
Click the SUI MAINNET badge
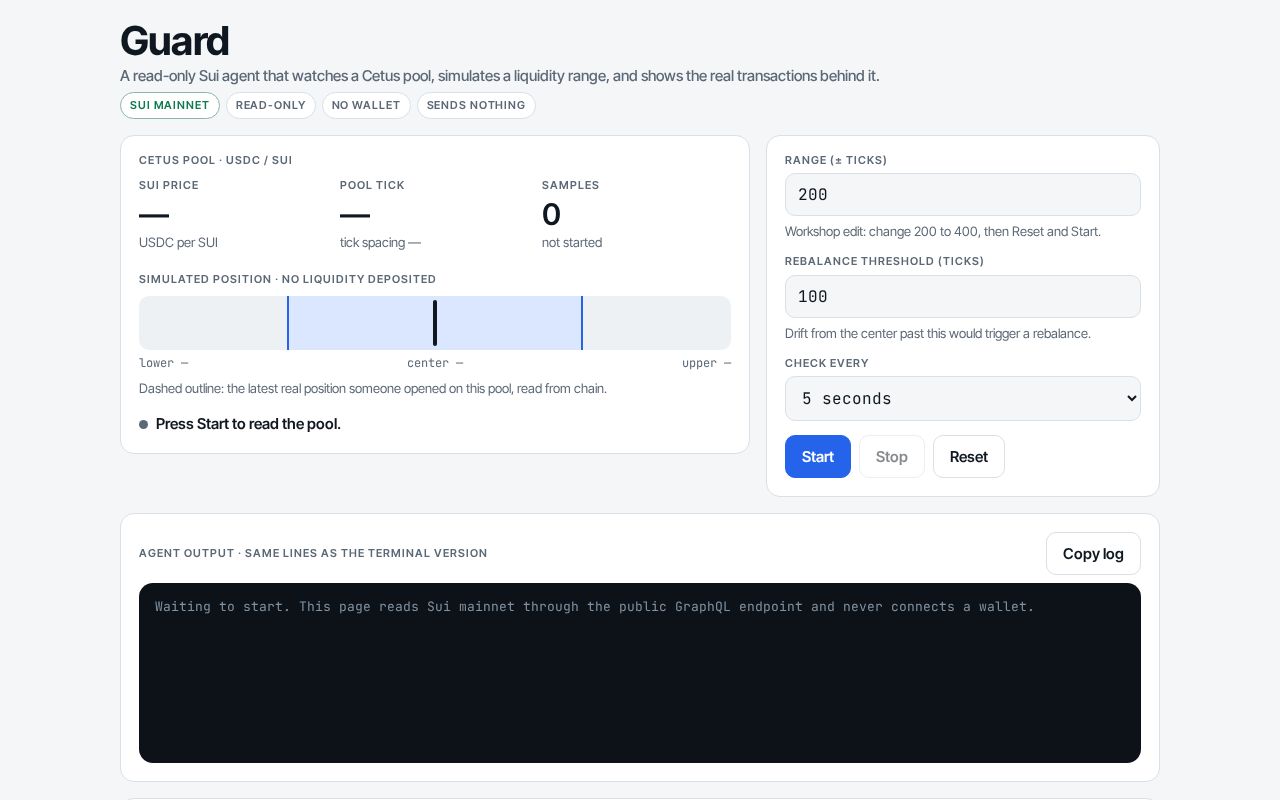(x=170, y=105)
